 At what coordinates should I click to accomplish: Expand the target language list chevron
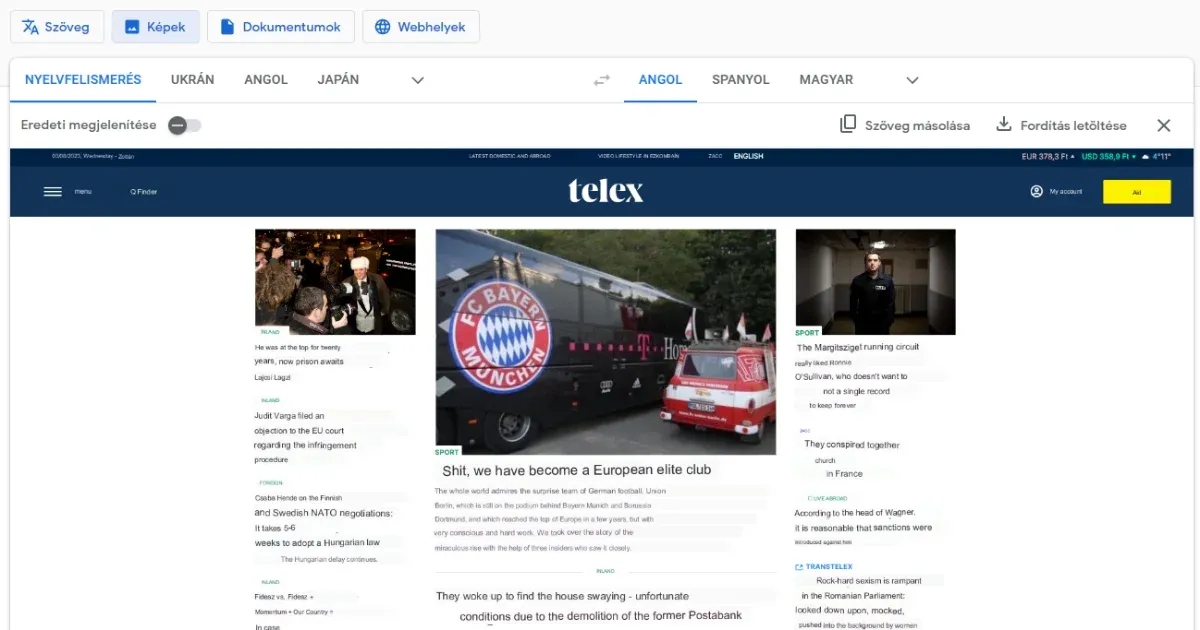coord(912,80)
